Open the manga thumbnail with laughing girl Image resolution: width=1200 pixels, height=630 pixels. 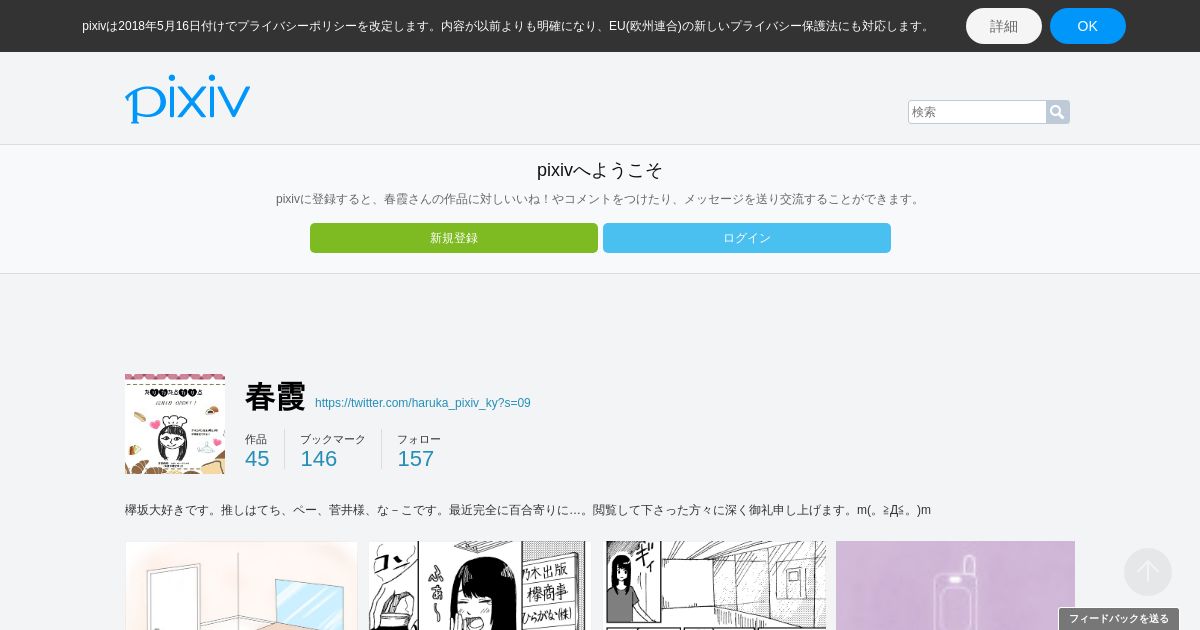(480, 586)
